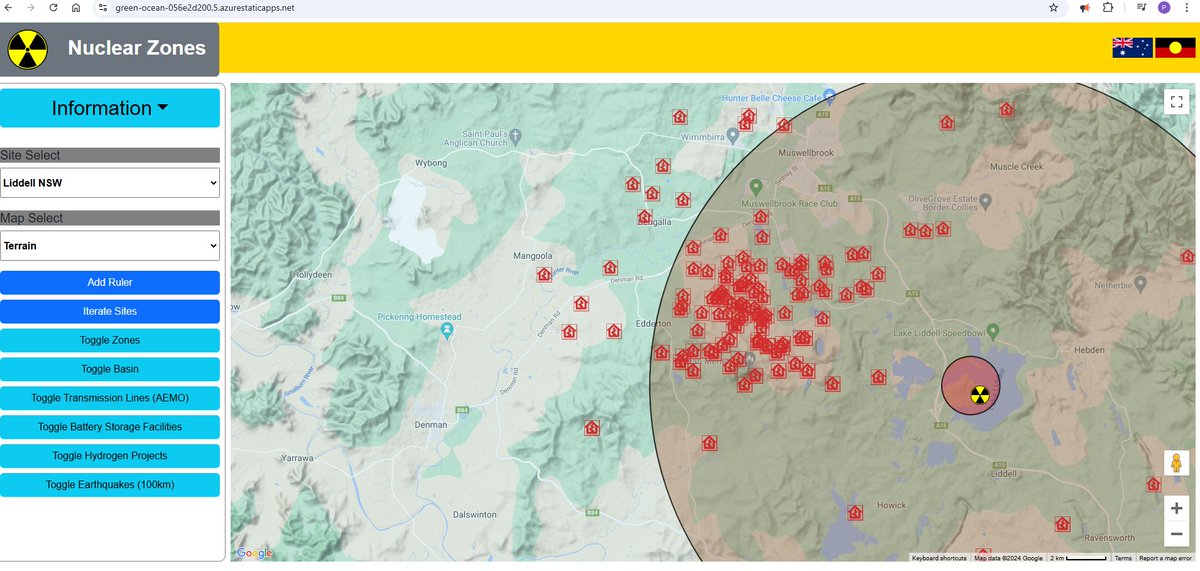Click the Aboriginal flag icon
Image resolution: width=1200 pixels, height=571 pixels.
[1175, 47]
